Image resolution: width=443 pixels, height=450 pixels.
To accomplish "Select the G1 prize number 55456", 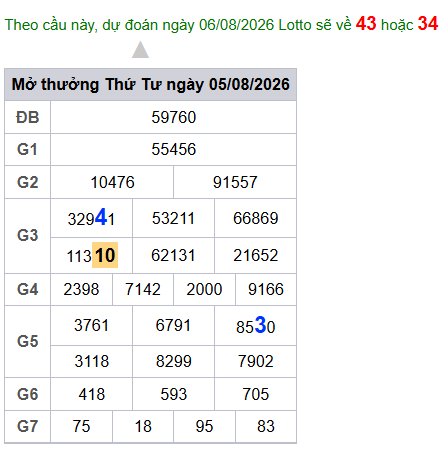I will click(x=174, y=149).
